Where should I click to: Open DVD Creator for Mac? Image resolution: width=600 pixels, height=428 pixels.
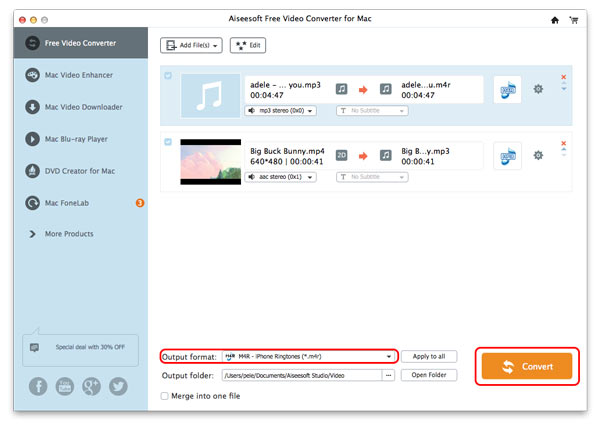coord(80,171)
